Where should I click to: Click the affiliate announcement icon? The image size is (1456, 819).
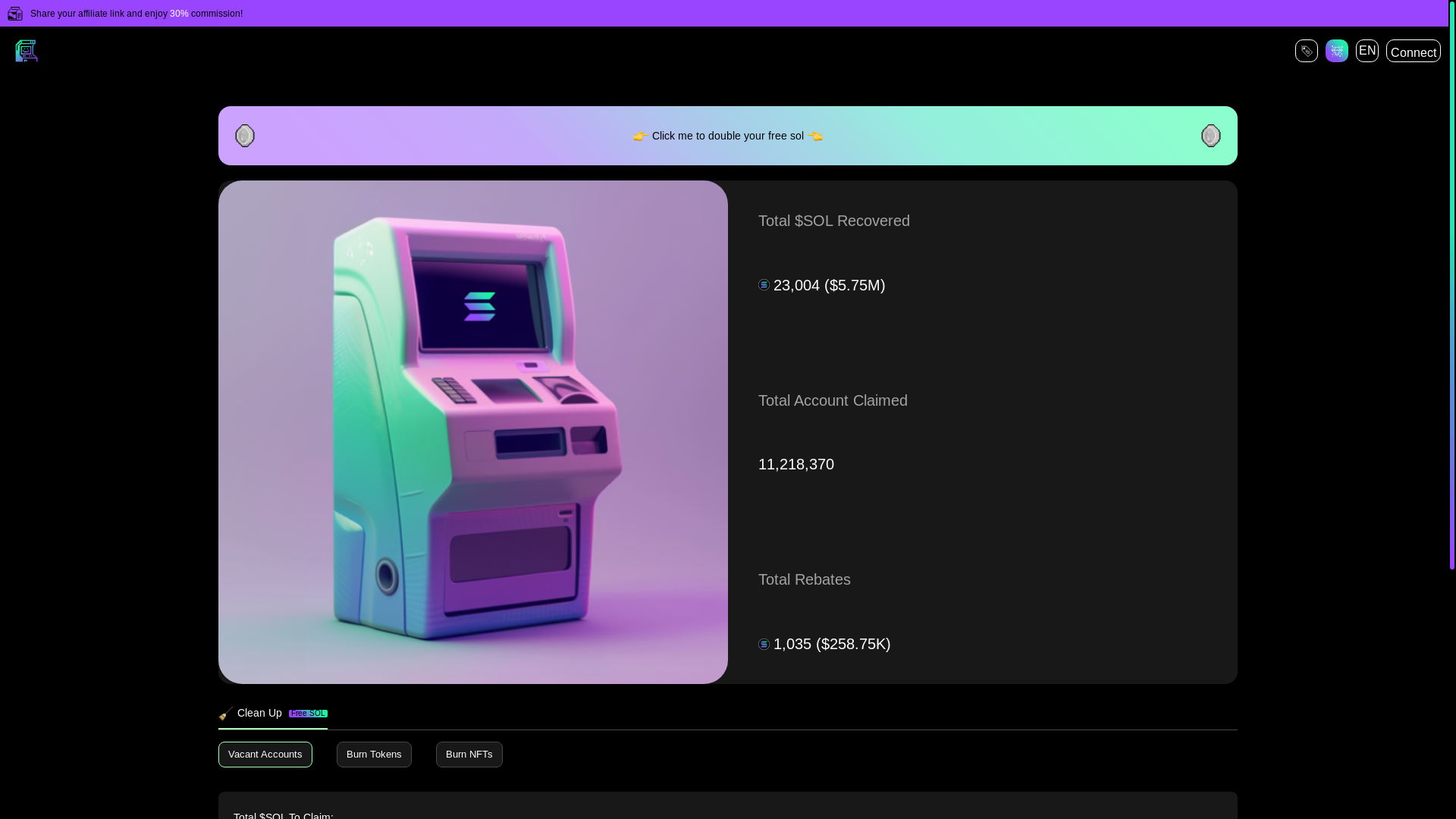15,14
